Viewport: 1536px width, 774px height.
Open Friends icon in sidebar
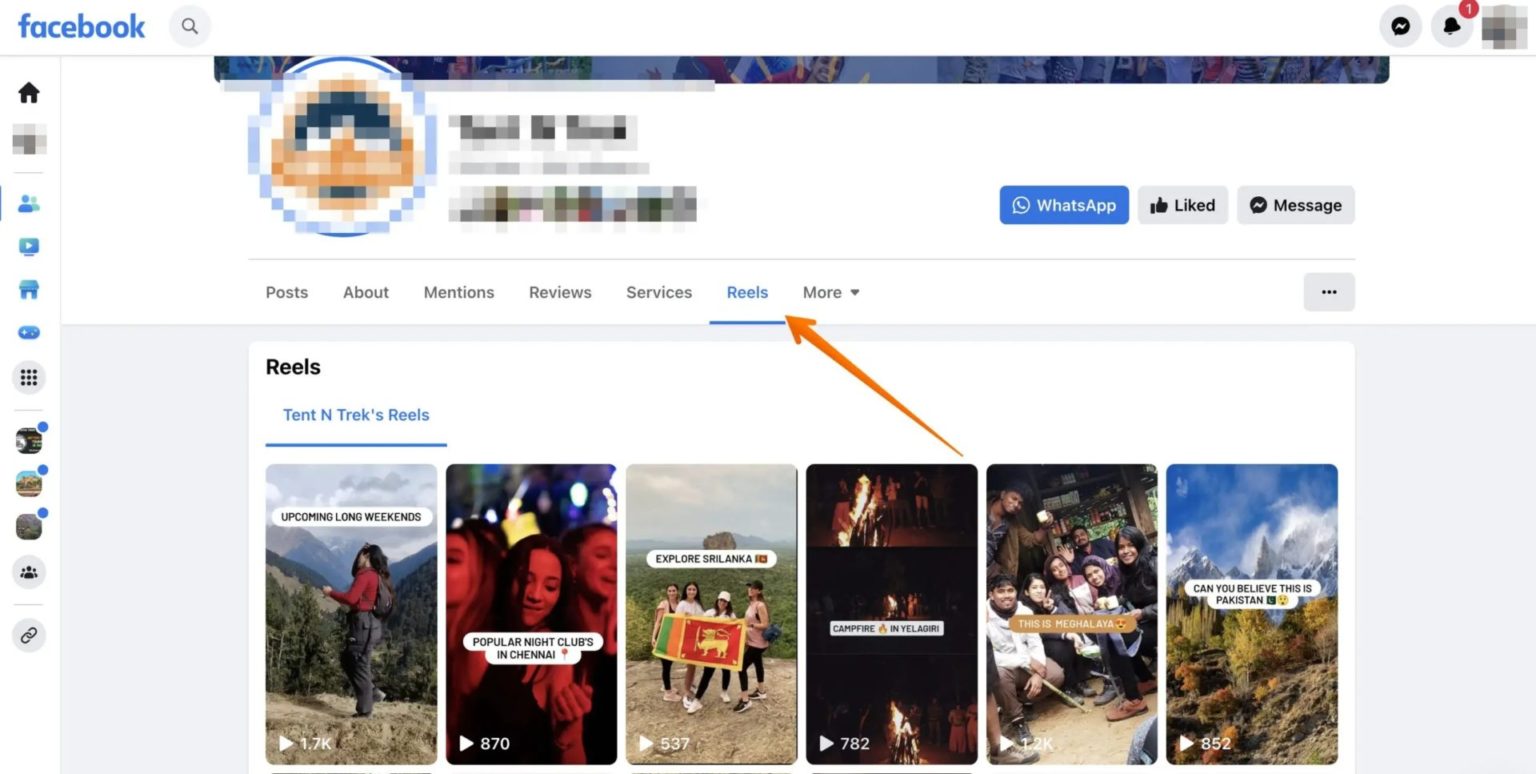(x=29, y=204)
